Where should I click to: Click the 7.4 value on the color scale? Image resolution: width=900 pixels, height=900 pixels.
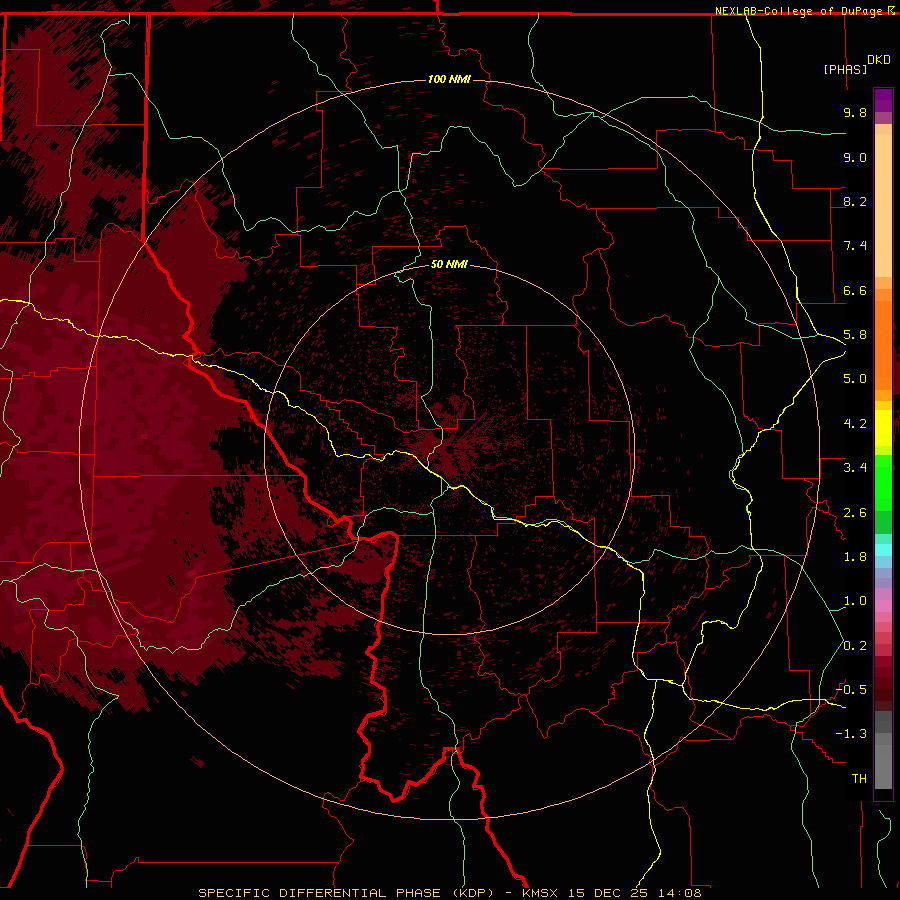pyautogui.click(x=855, y=246)
